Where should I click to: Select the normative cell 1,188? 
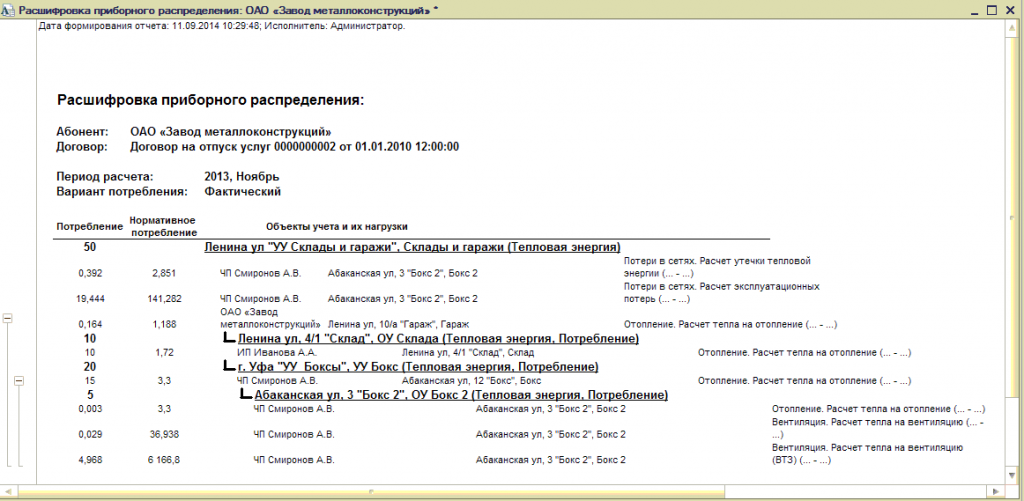(x=163, y=324)
